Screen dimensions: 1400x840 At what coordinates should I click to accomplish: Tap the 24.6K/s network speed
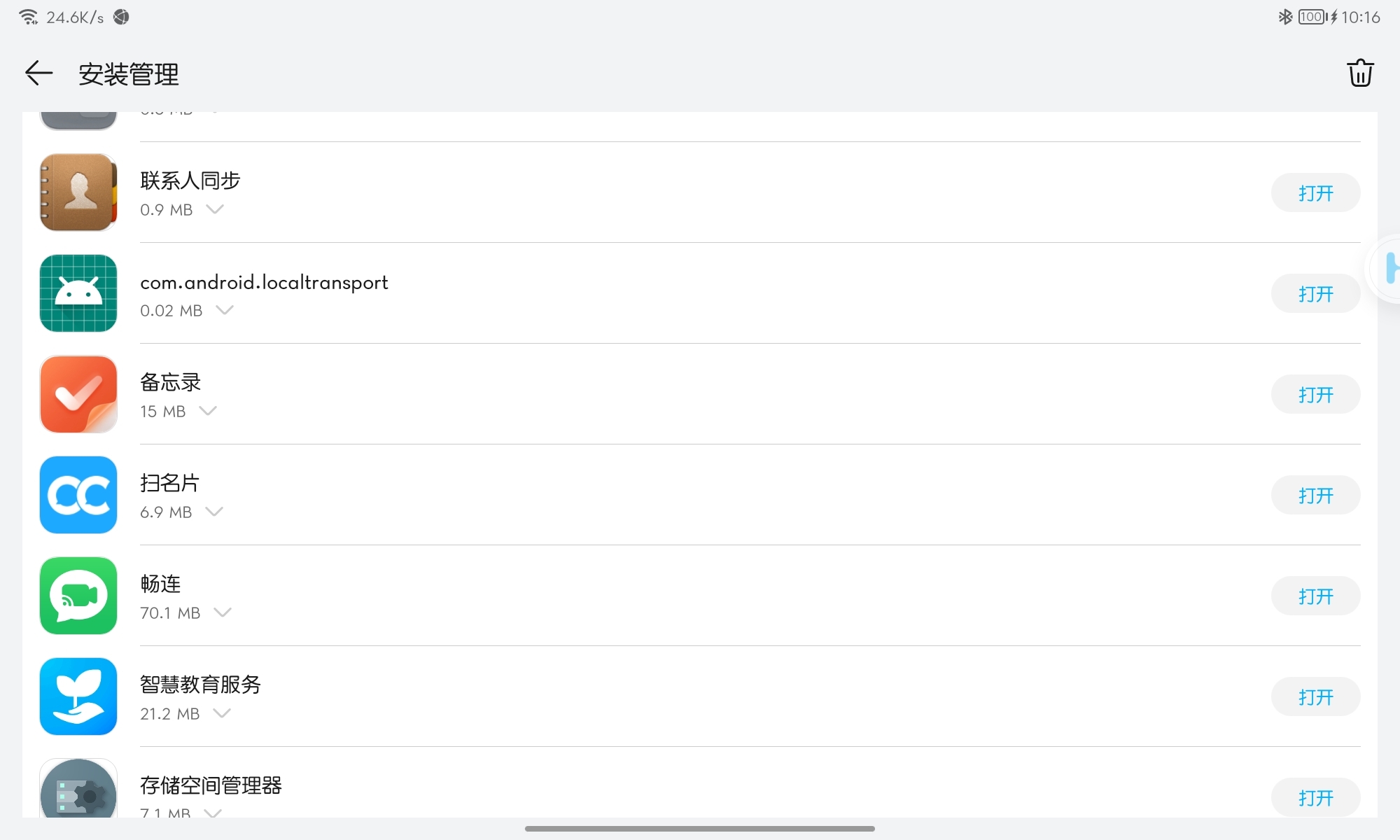coord(75,17)
